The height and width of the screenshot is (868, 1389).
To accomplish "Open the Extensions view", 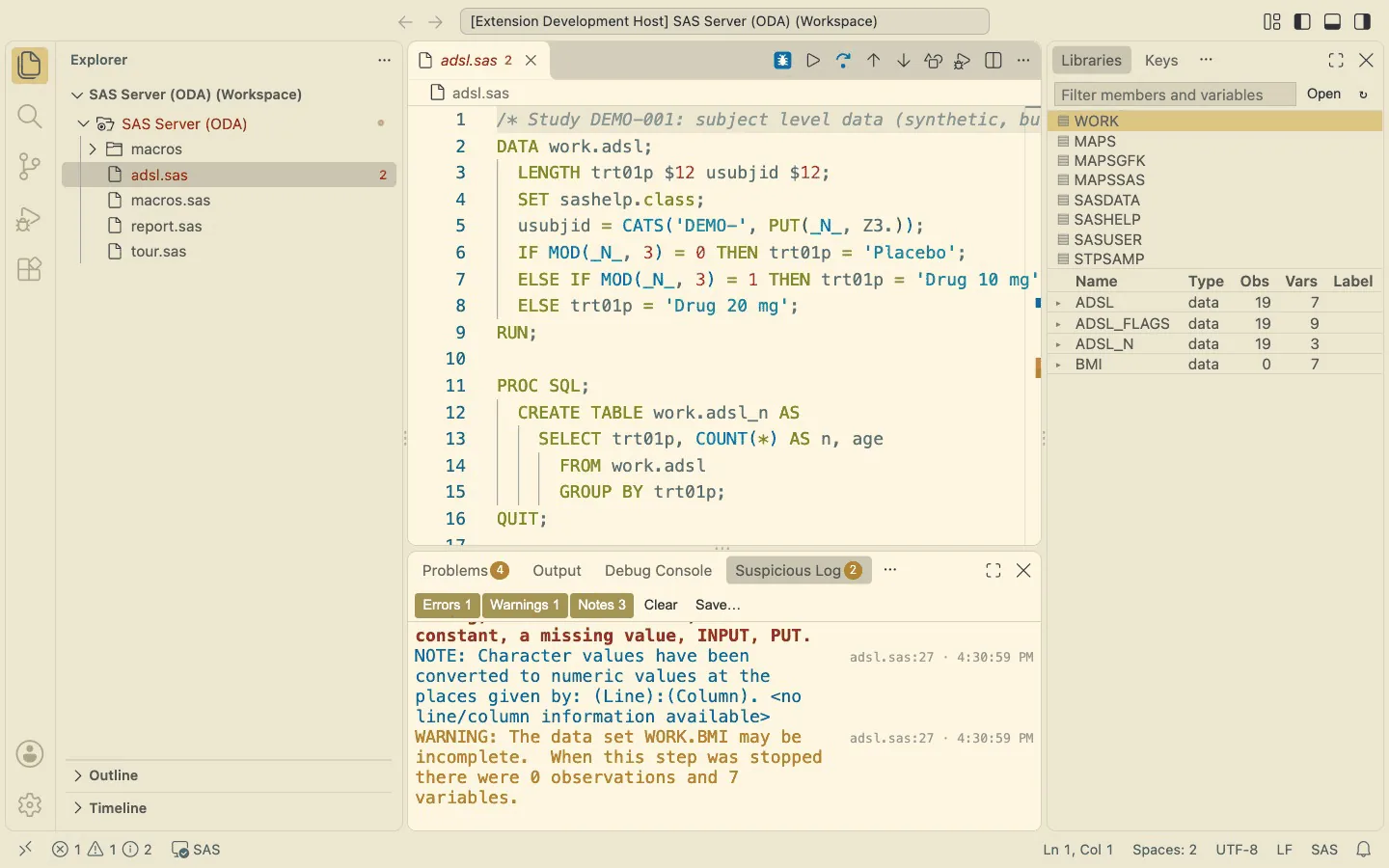I will (30, 269).
